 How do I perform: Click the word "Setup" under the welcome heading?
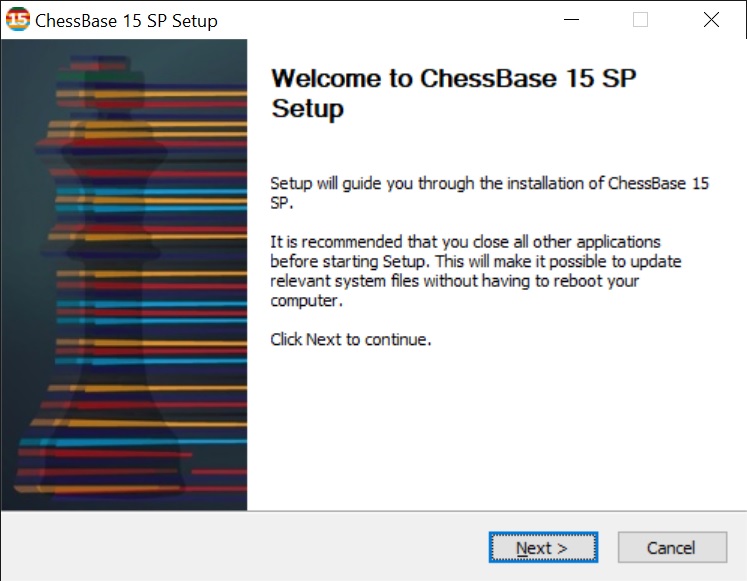(x=307, y=108)
